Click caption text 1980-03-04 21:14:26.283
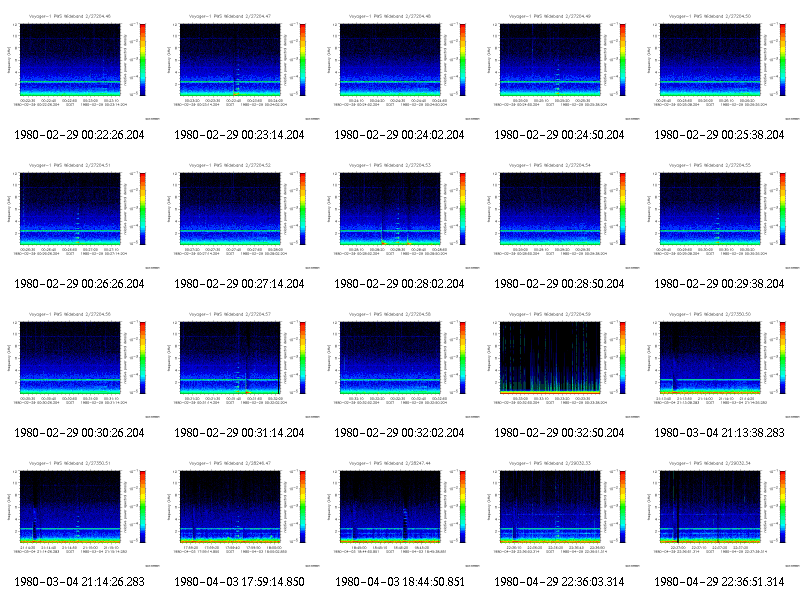This screenshot has height=596, width=800. pyautogui.click(x=79, y=582)
